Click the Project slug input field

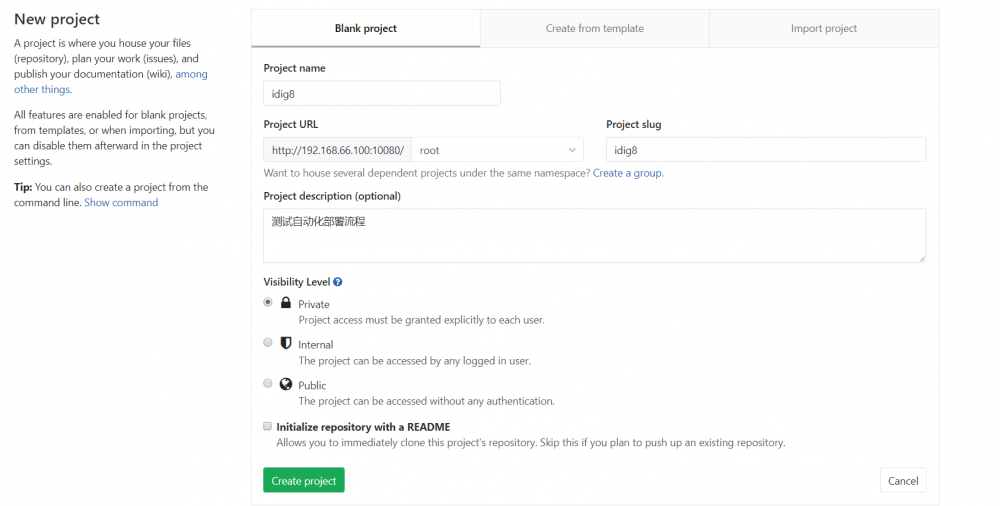[765, 150]
